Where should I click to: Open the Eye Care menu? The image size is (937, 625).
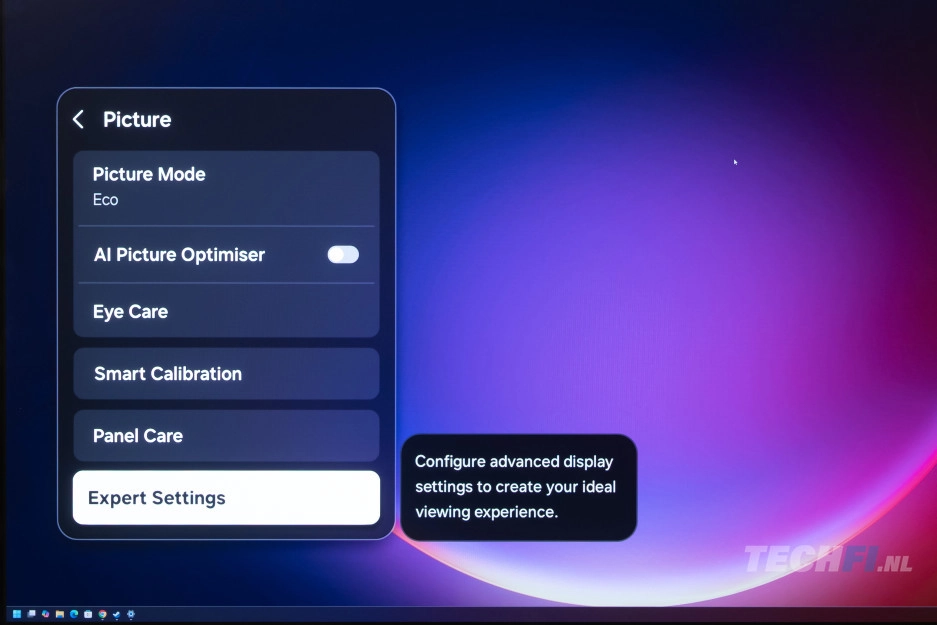[x=226, y=311]
